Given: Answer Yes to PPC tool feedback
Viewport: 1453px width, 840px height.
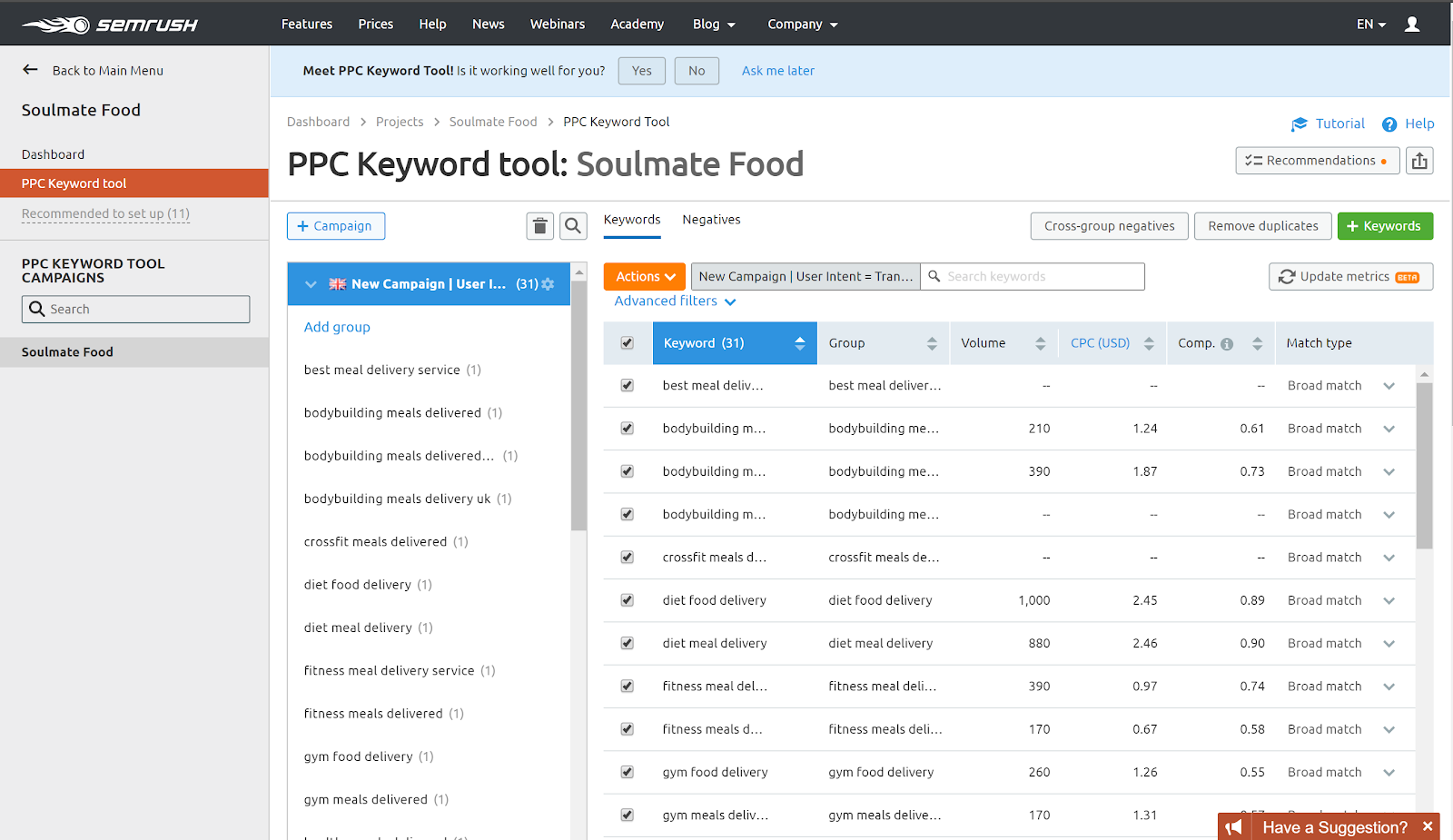Looking at the screenshot, I should (x=642, y=71).
